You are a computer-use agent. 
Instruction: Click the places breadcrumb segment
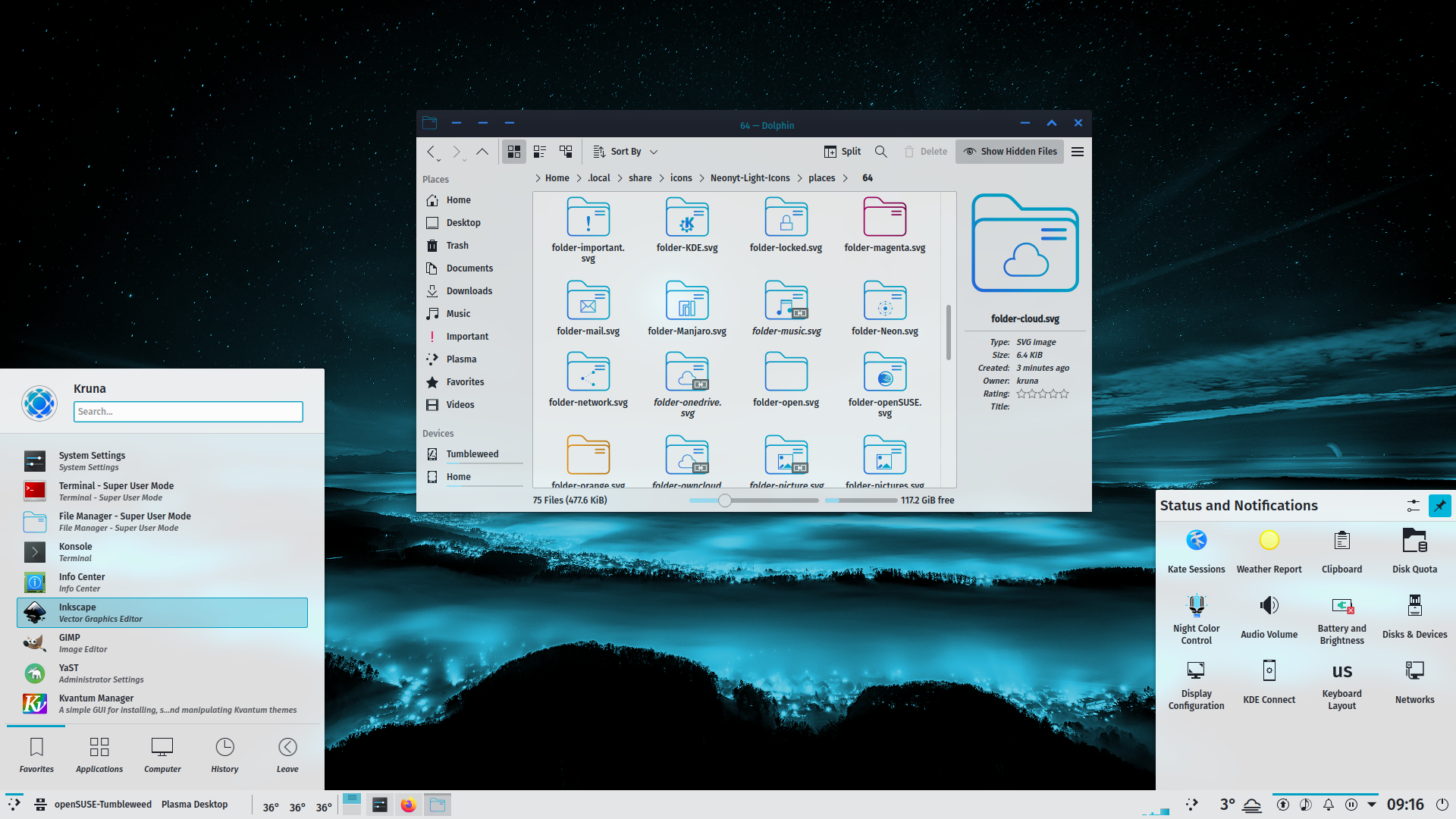tap(821, 178)
